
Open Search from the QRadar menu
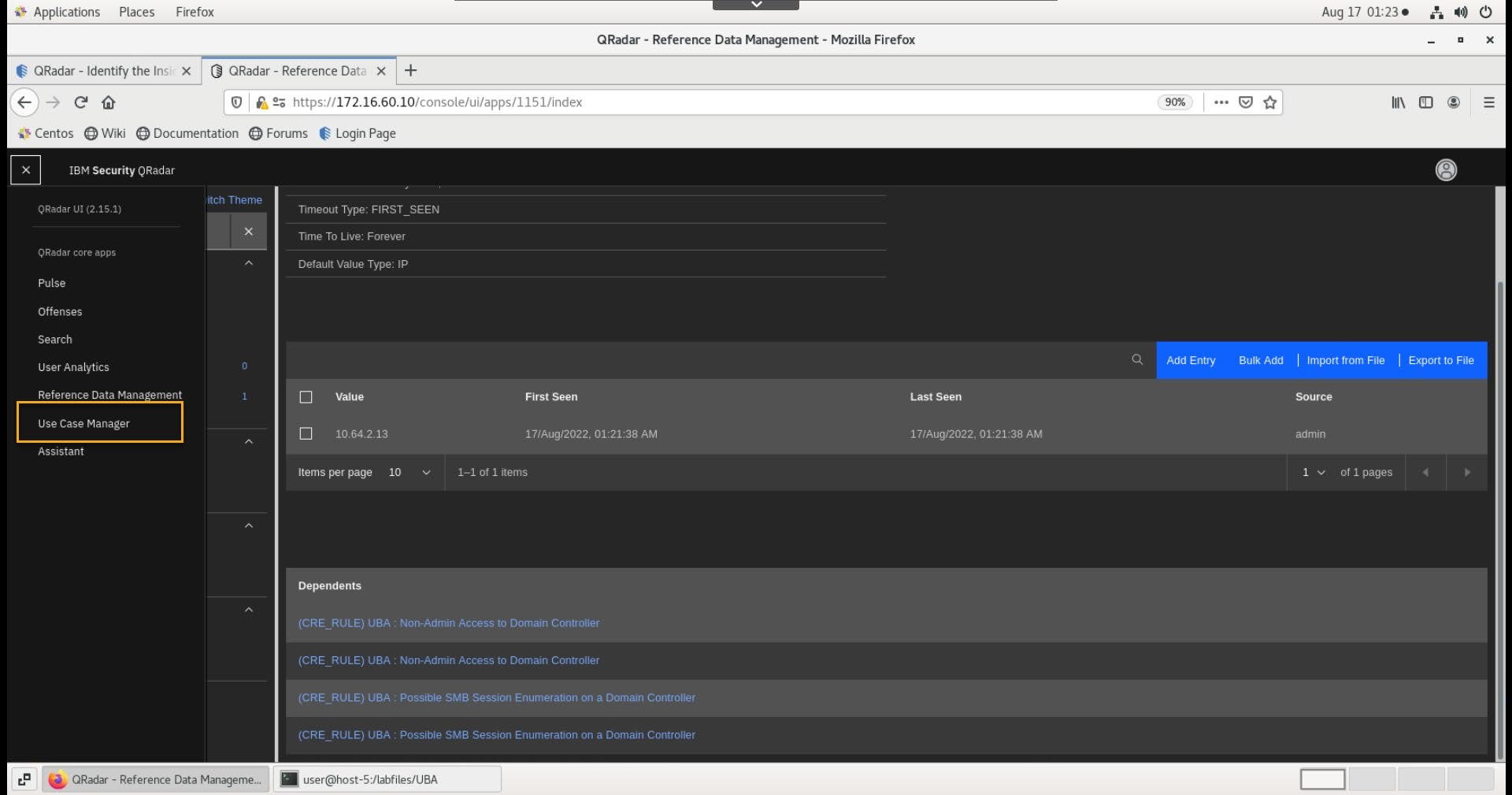click(55, 340)
